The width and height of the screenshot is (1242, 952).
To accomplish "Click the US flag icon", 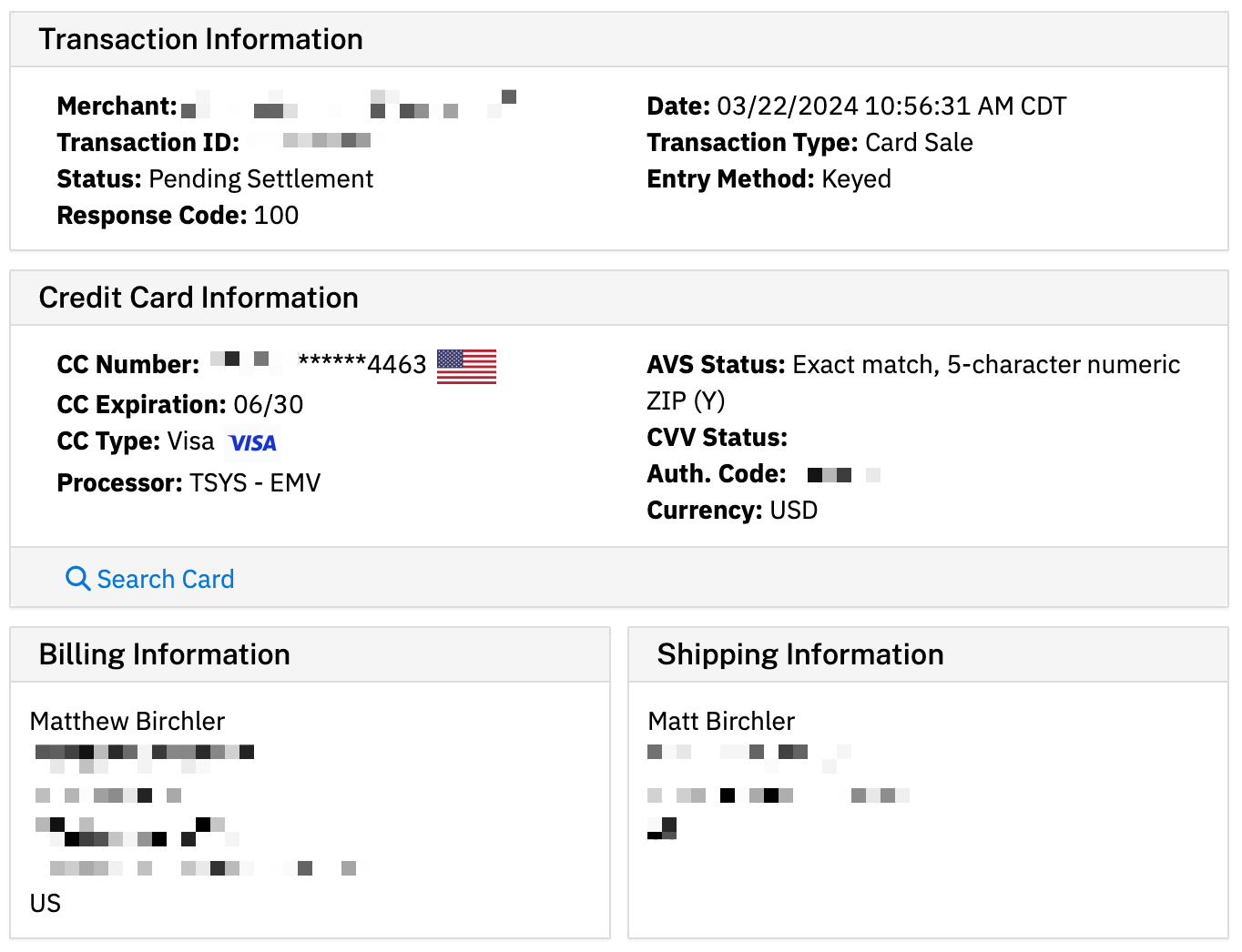I will [466, 366].
